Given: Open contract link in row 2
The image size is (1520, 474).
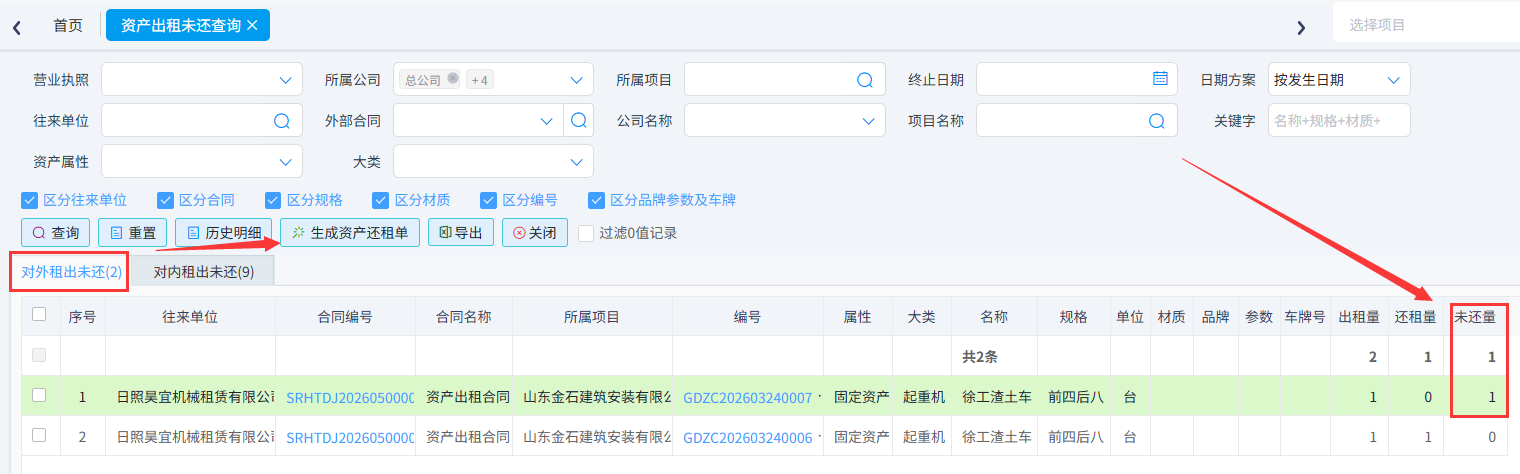Looking at the screenshot, I should pos(350,436).
